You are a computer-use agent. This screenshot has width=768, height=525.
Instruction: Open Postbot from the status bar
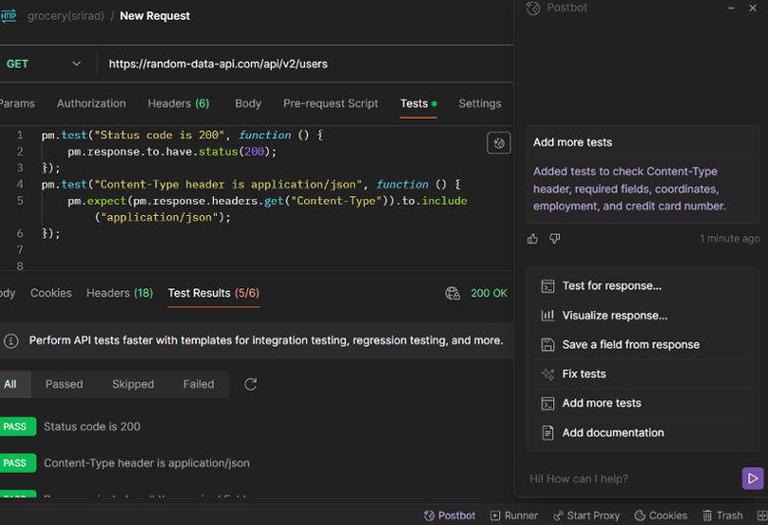click(x=449, y=515)
